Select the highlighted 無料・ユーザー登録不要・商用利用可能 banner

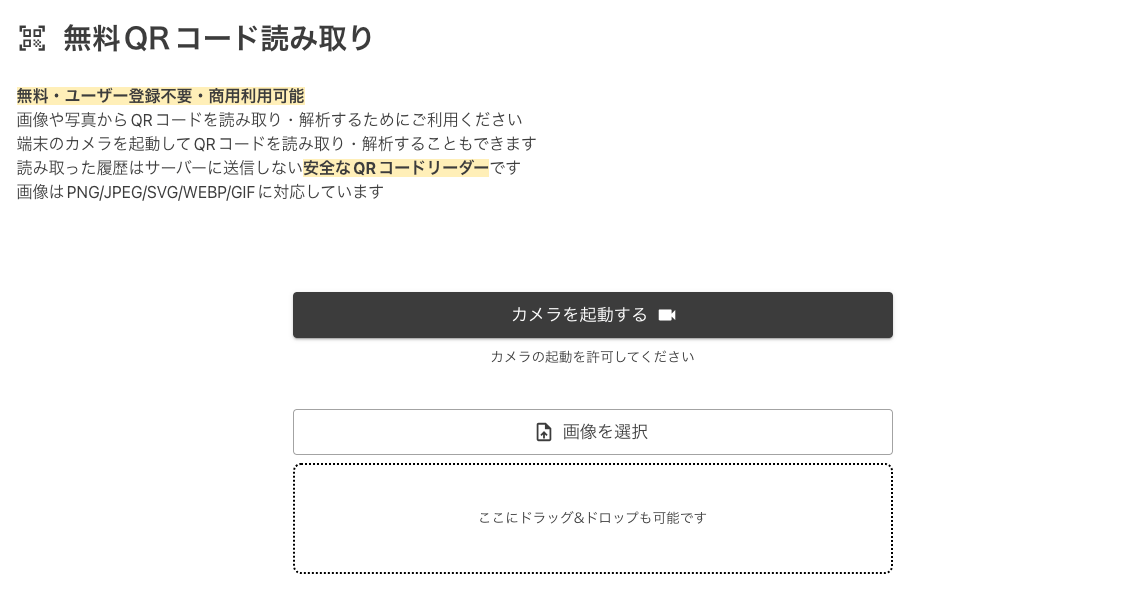160,95
